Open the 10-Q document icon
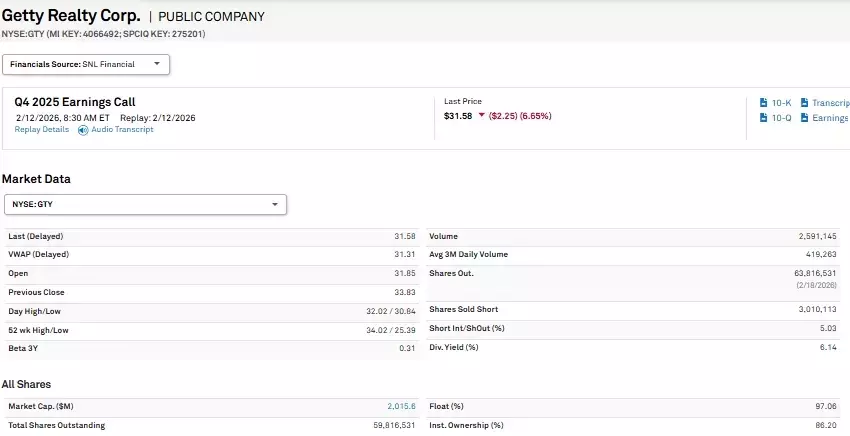Image resolution: width=850 pixels, height=436 pixels. (x=764, y=118)
